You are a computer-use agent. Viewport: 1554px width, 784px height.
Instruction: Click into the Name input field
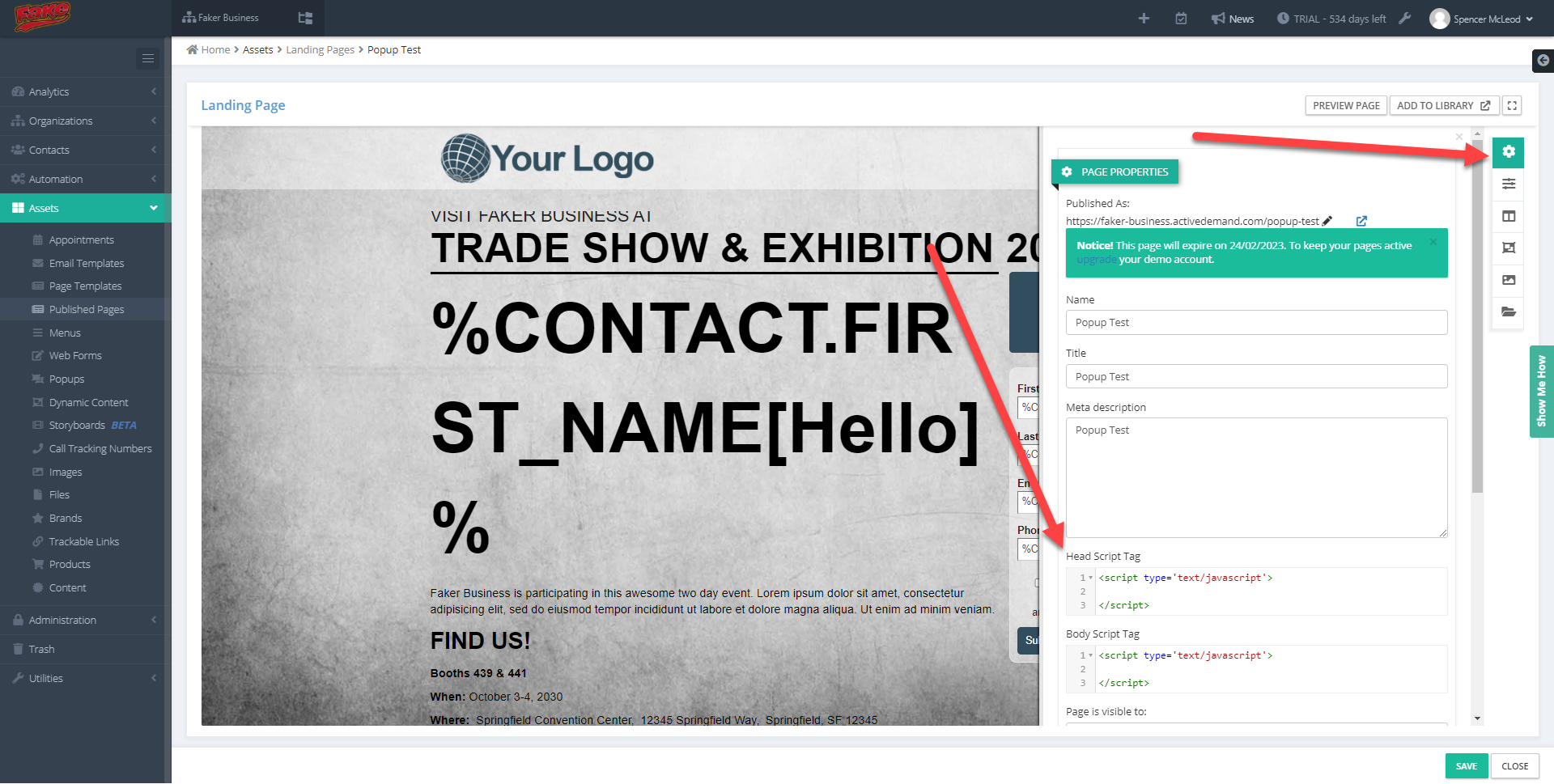pyautogui.click(x=1256, y=323)
